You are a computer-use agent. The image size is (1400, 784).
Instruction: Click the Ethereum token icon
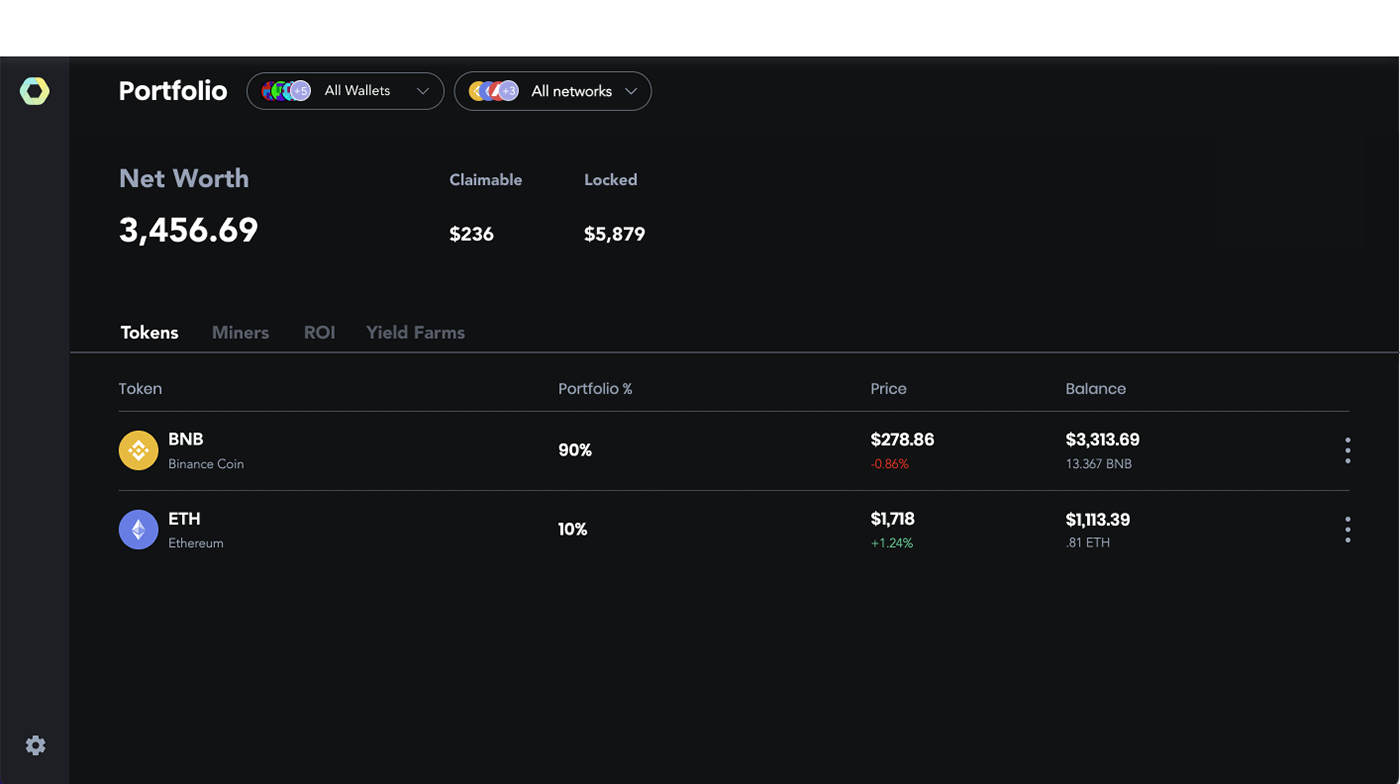tap(138, 530)
